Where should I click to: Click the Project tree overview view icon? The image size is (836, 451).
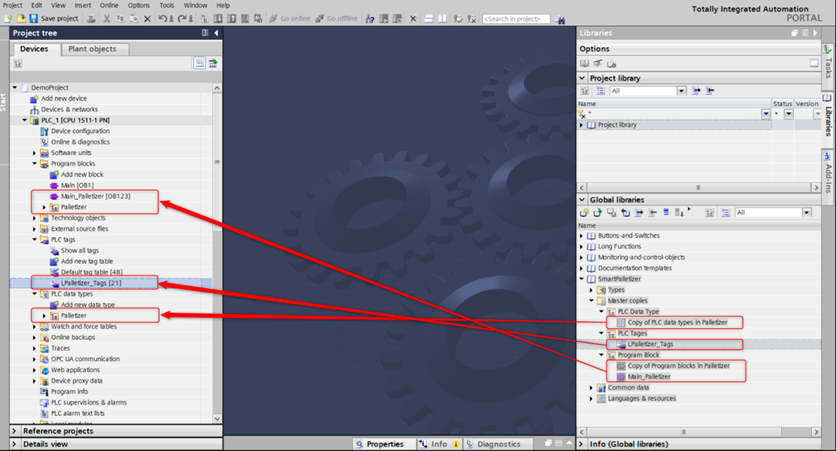[x=199, y=63]
